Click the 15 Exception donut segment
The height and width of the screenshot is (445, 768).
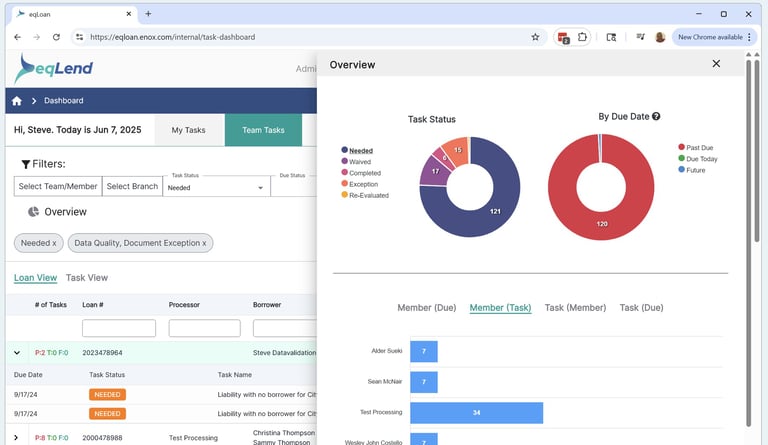(457, 150)
